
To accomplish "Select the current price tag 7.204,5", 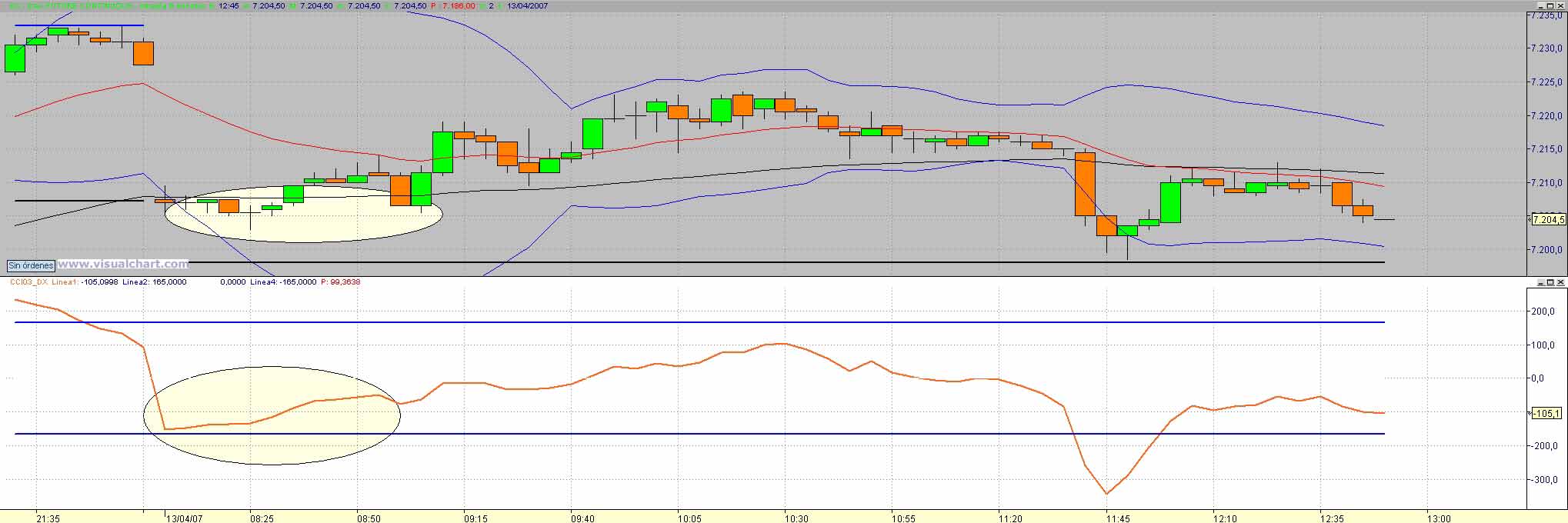I will click(1548, 220).
